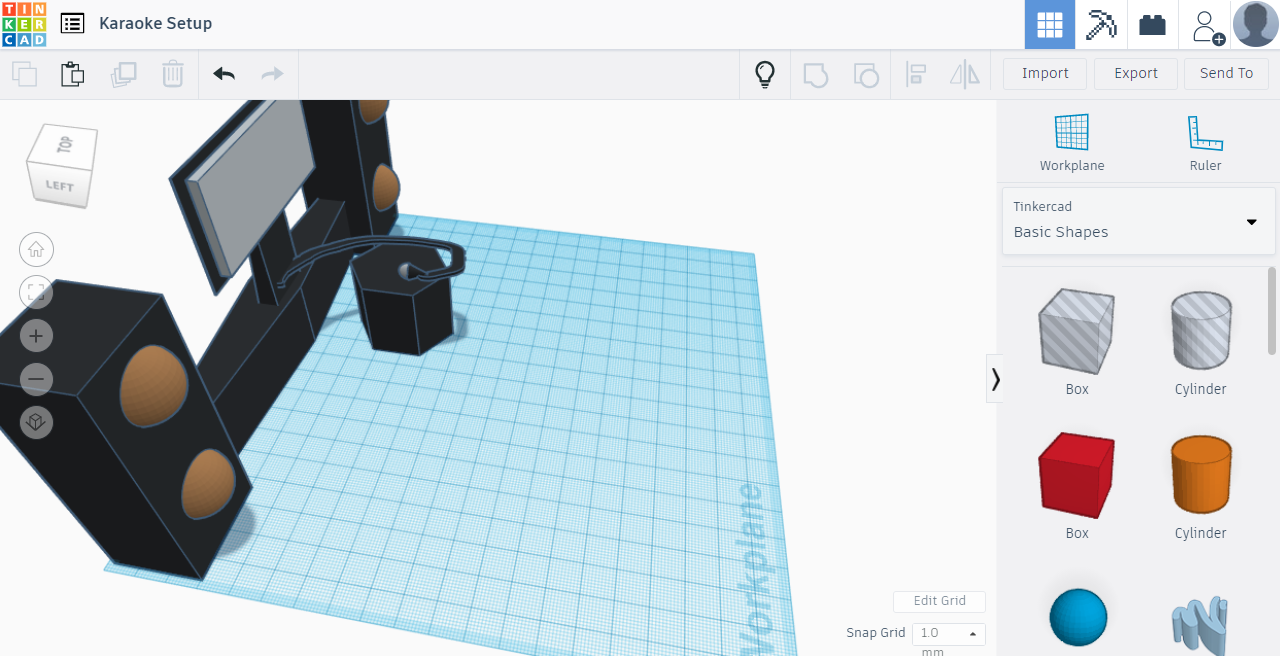Pick the blue Sphere shape
This screenshot has width=1280, height=656.
tap(1078, 617)
